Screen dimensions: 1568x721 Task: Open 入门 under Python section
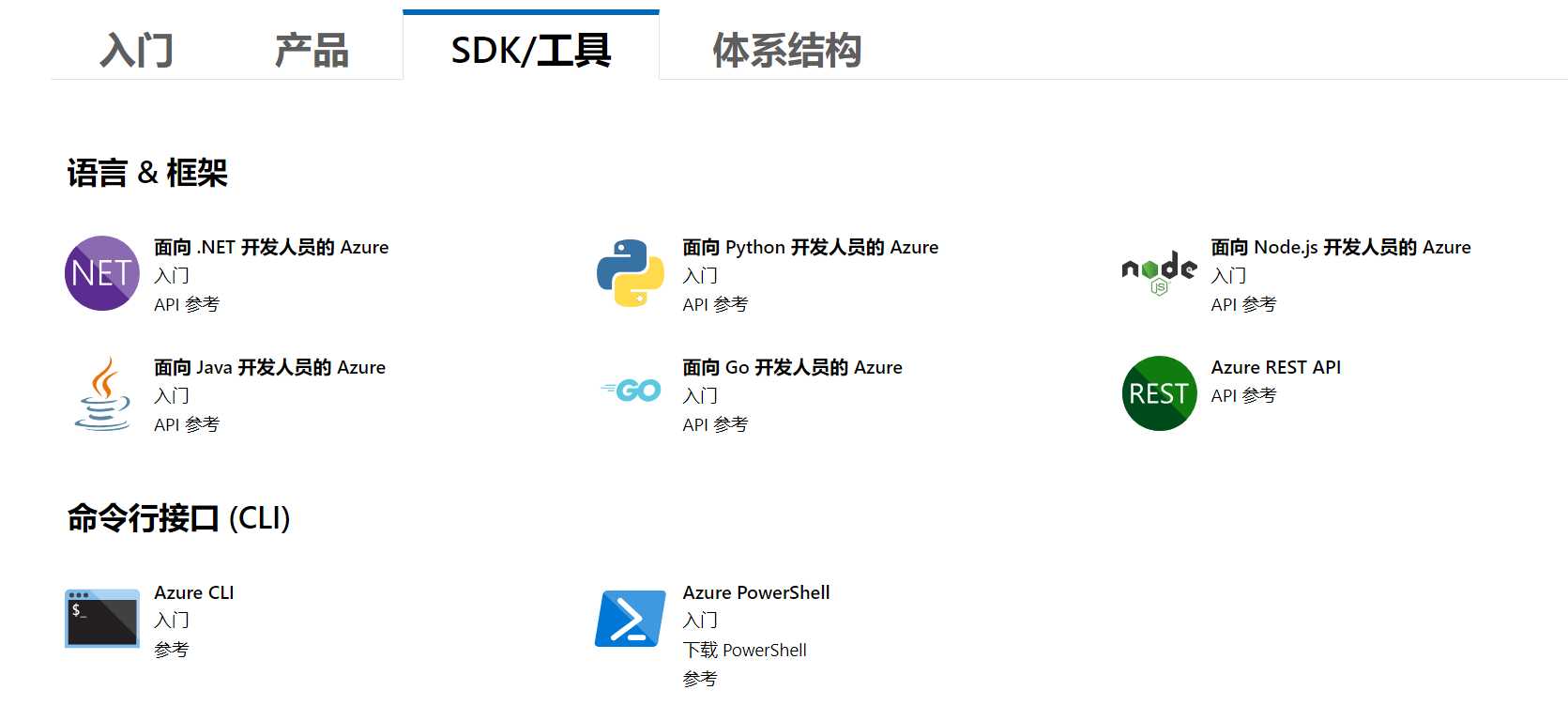point(700,275)
